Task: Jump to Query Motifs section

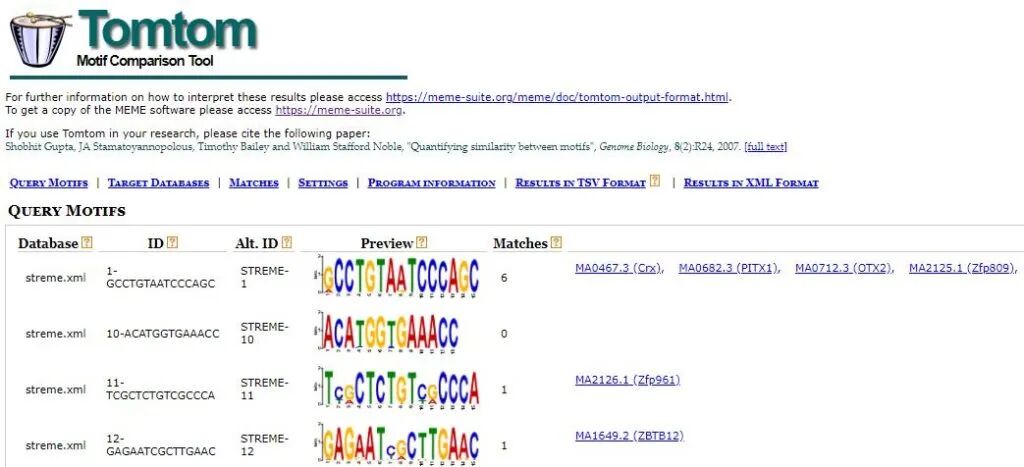Action: tap(49, 183)
